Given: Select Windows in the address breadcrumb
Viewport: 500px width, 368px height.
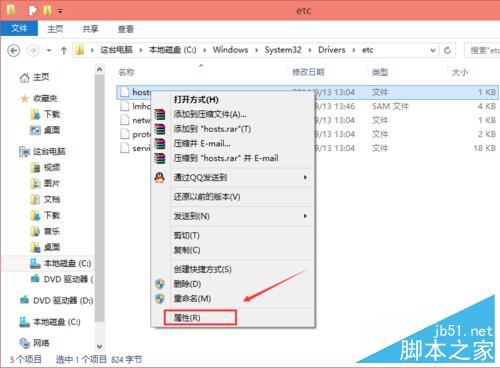Looking at the screenshot, I should pos(231,50).
